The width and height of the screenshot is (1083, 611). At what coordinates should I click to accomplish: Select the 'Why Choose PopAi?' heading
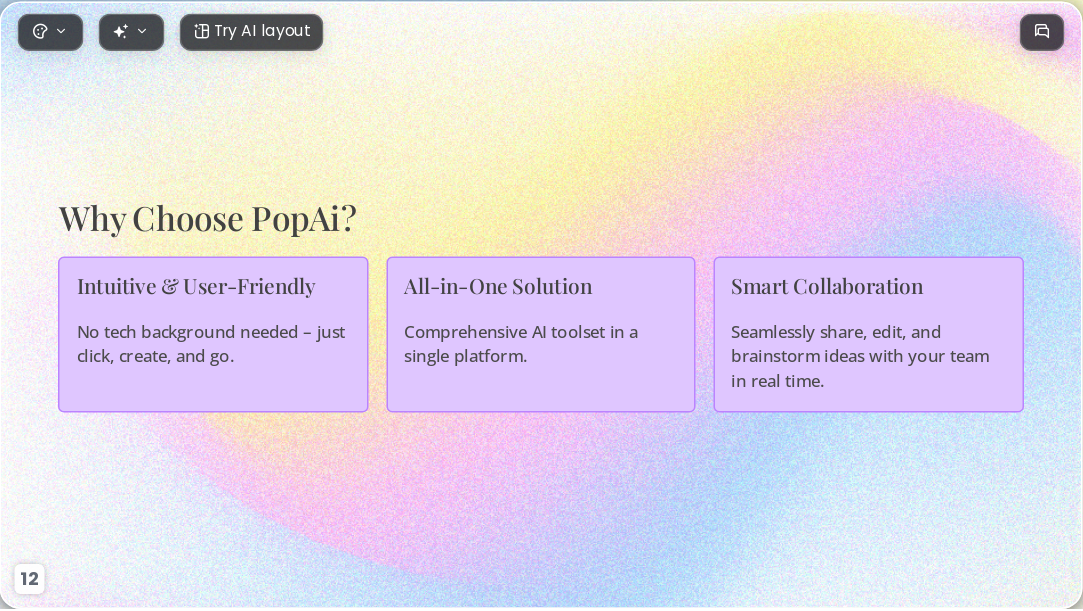pos(207,218)
